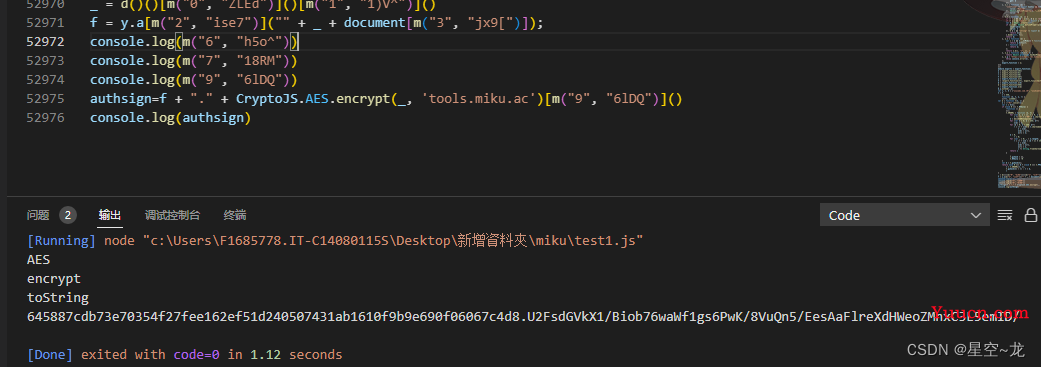The image size is (1041, 367).
Task: Open the Code output channel dropdown
Action: click(x=904, y=215)
